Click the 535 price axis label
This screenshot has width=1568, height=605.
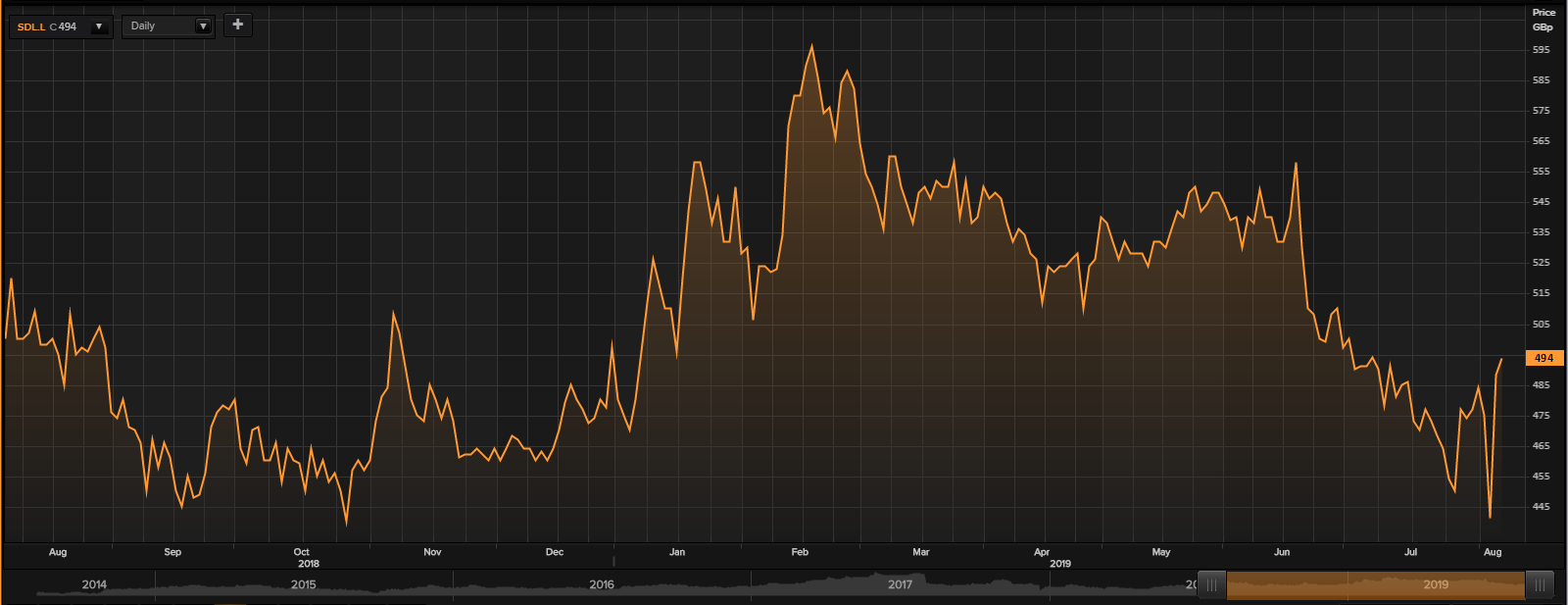[1542, 232]
